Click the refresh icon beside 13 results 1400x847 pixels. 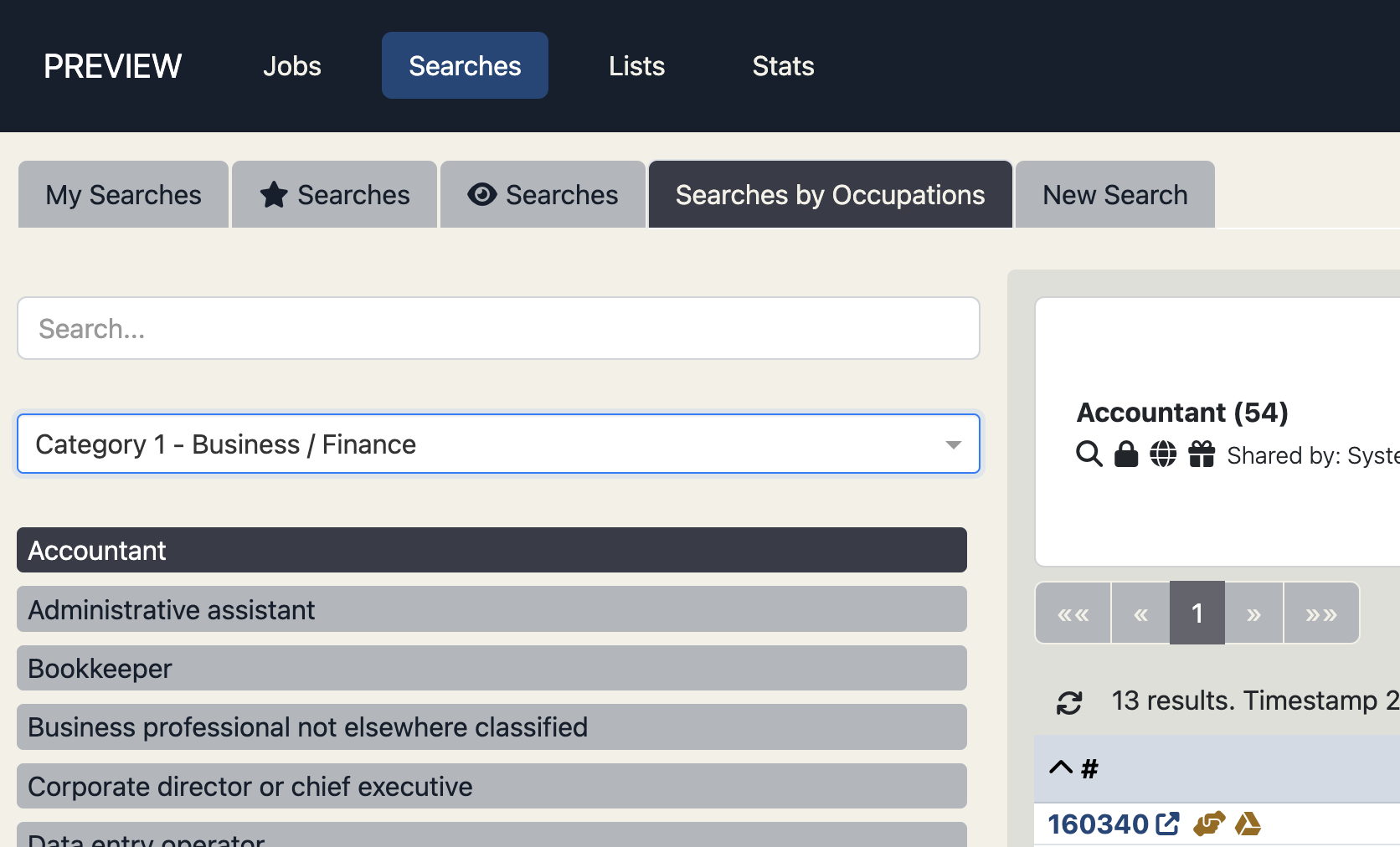(x=1070, y=701)
